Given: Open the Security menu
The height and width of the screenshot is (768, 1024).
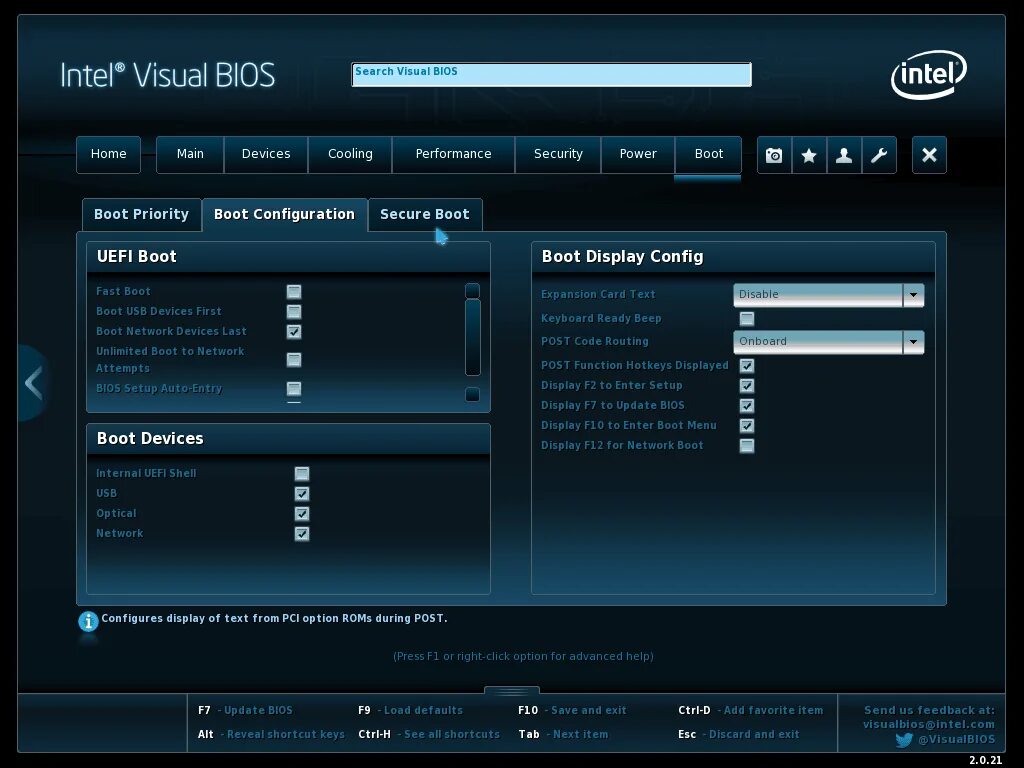Looking at the screenshot, I should coord(558,155).
